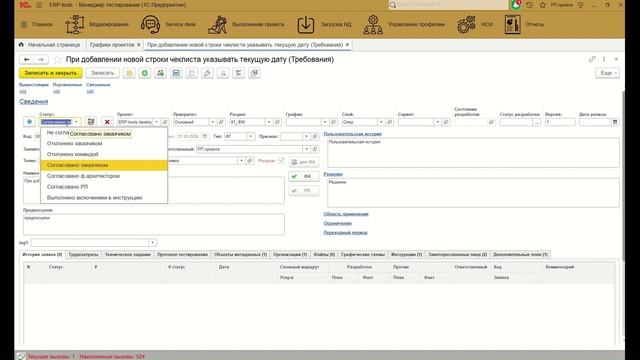This screenshot has height=360, width=640.
Task: Switch to the Объекты метаданных (1) tab
Action: click(x=240, y=254)
